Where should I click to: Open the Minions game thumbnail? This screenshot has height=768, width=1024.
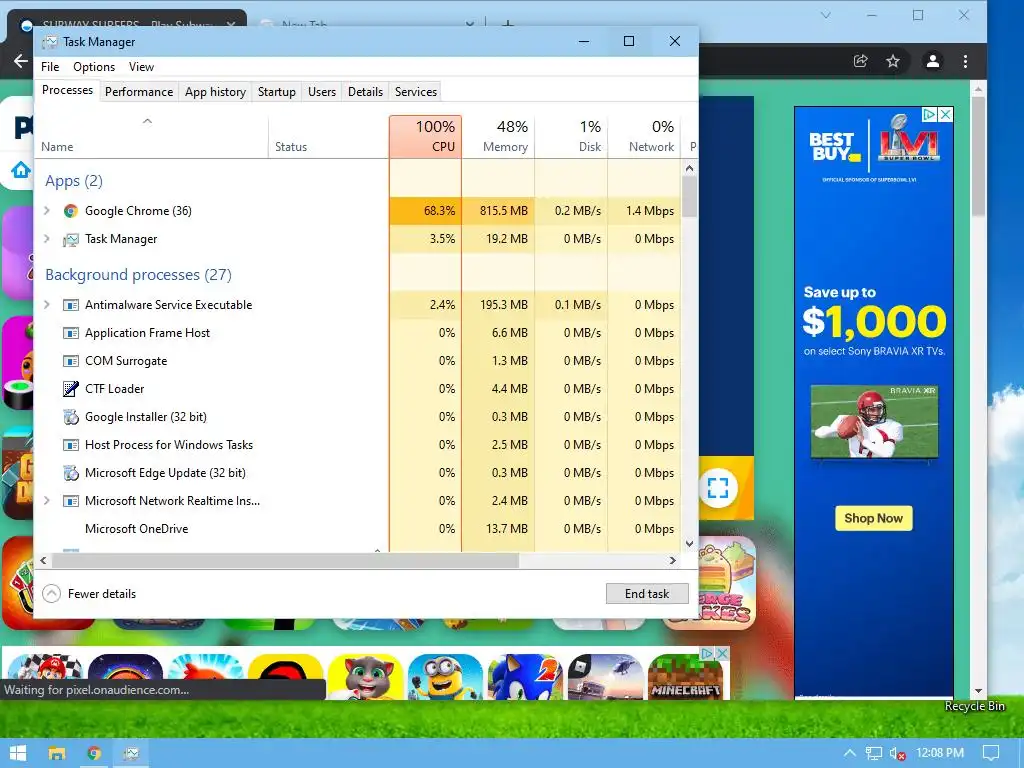coord(445,677)
